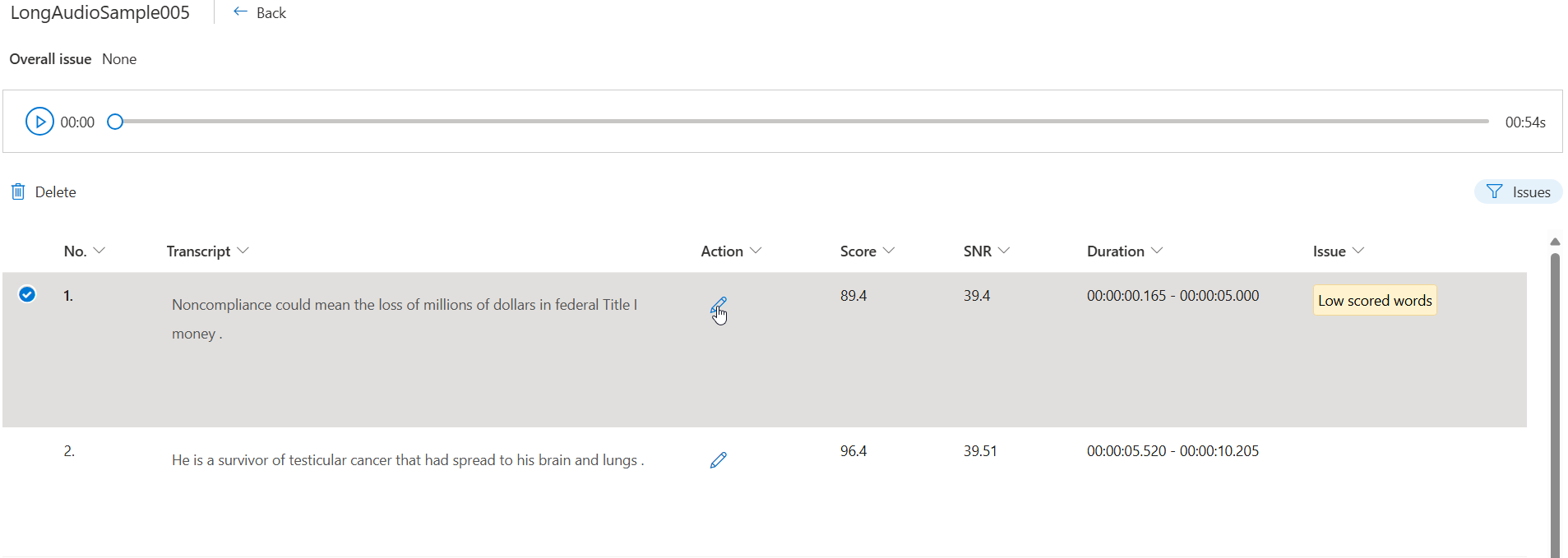Click the Delete button label
The image size is (1568, 558).
tap(55, 192)
